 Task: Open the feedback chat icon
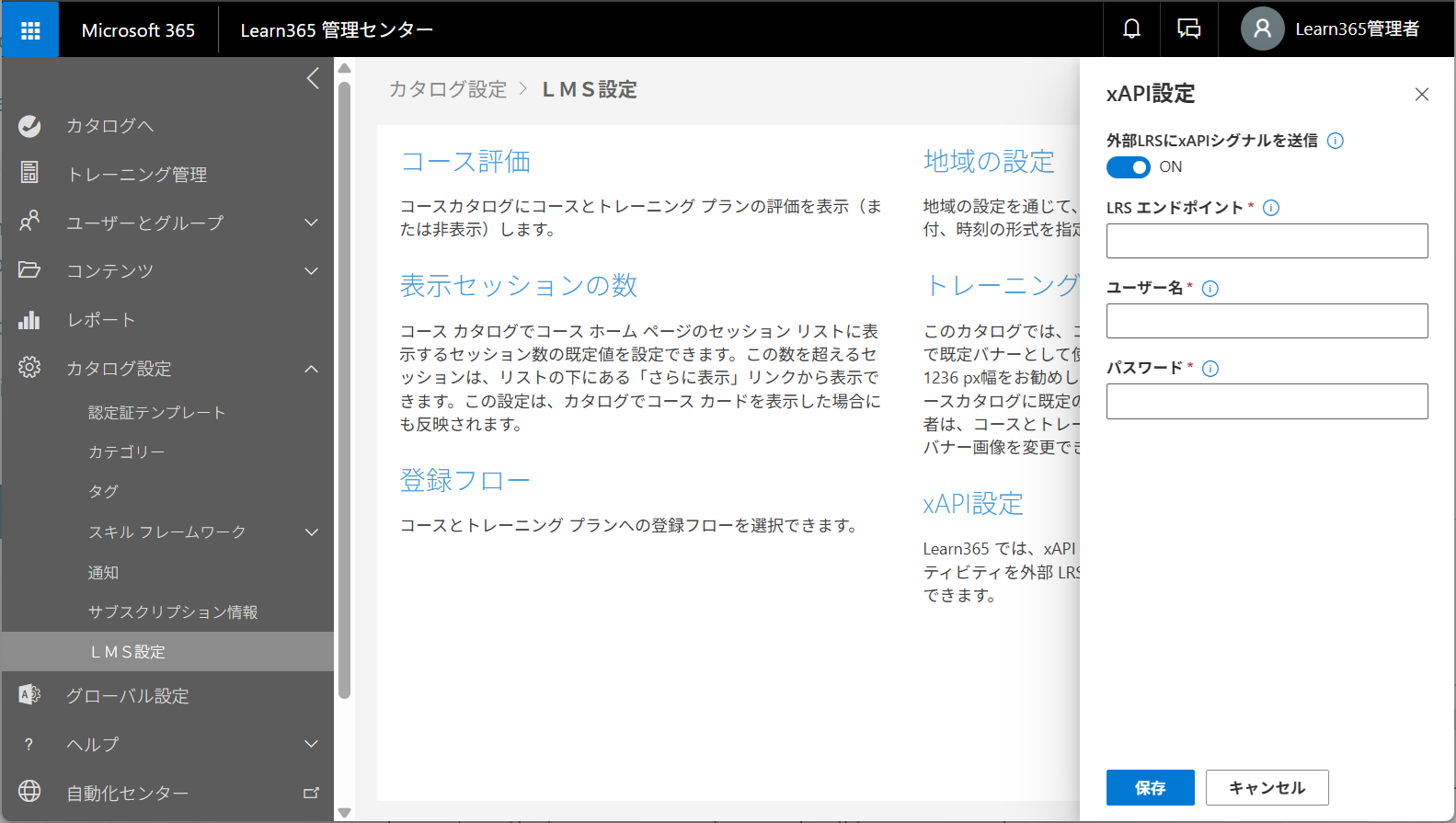click(x=1189, y=29)
